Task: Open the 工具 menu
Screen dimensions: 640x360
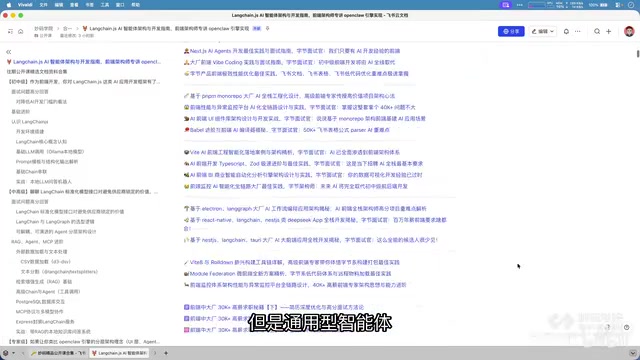Action: click(x=105, y=5)
